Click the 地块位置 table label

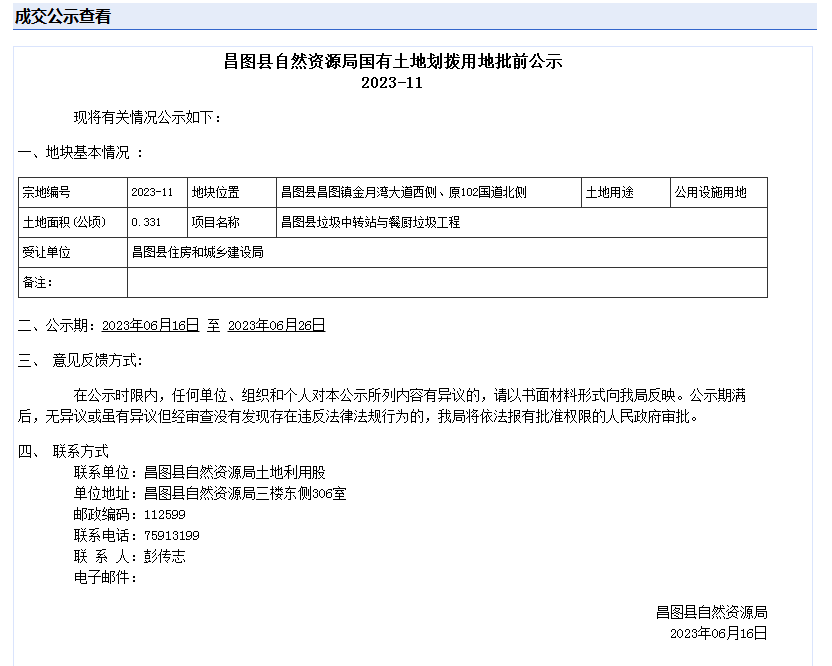tap(215, 192)
